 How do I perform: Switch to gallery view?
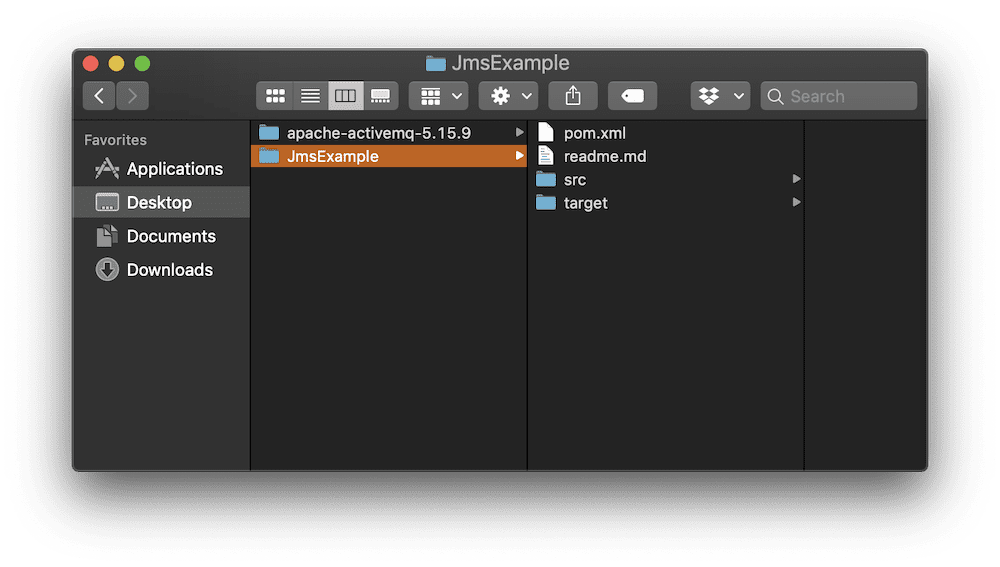coord(381,96)
